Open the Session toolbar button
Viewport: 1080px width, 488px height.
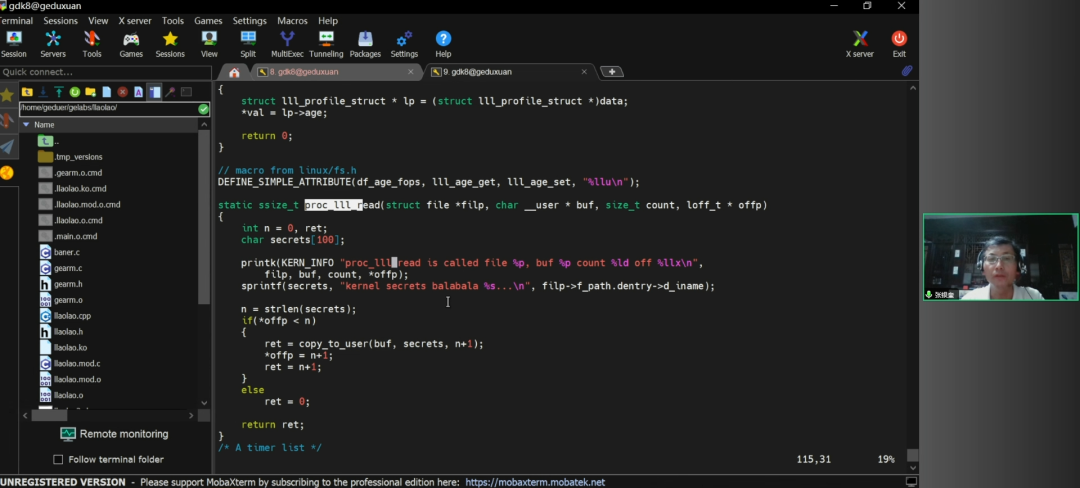click(14, 45)
